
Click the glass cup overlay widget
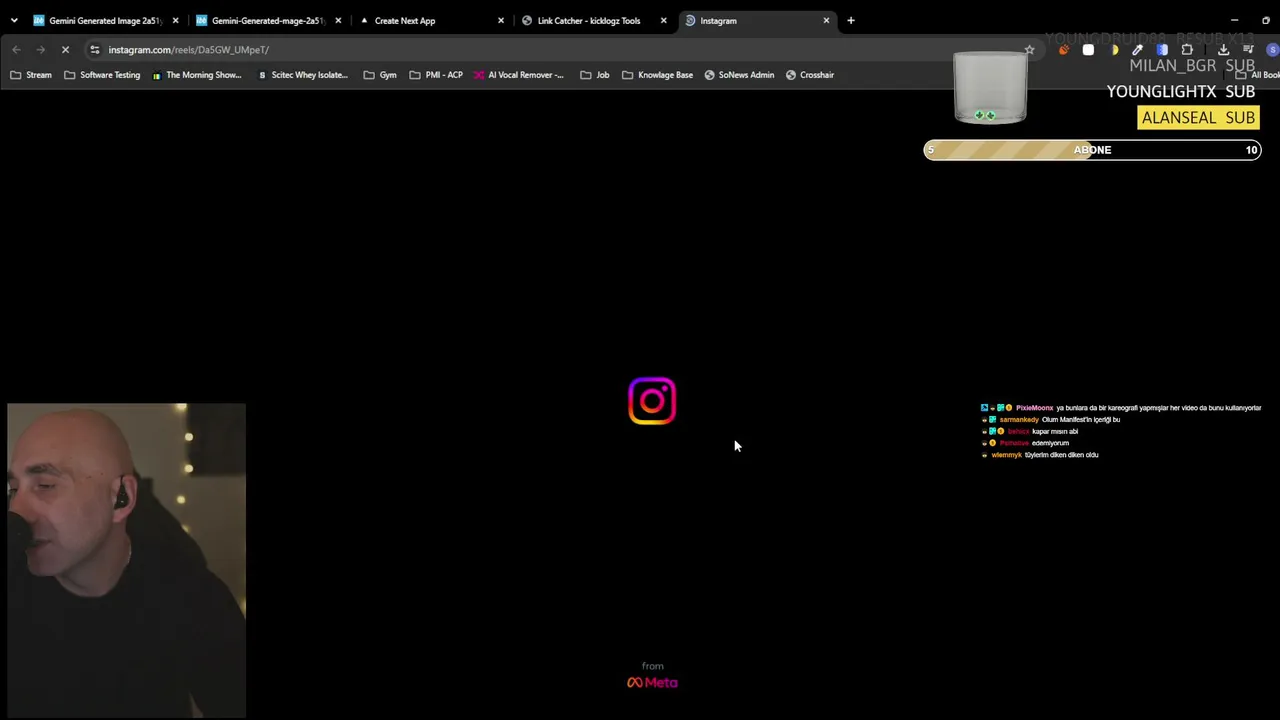[x=990, y=88]
